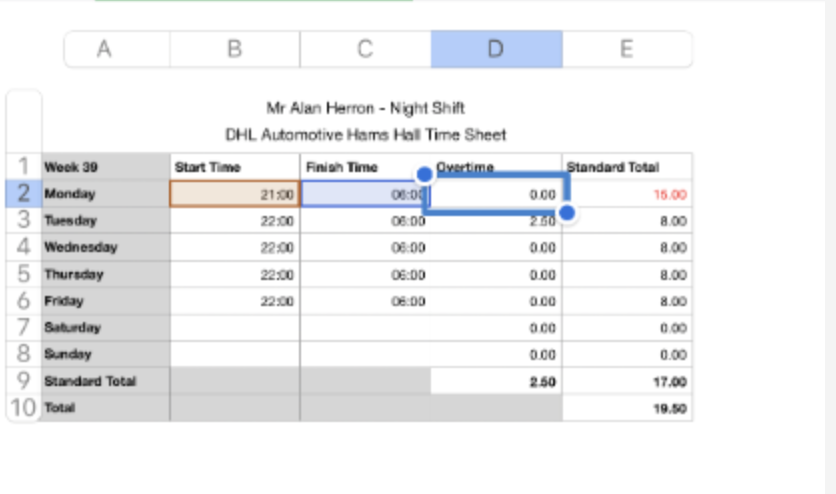Select Sunday's empty finish time cell
836x494 pixels.
point(365,354)
